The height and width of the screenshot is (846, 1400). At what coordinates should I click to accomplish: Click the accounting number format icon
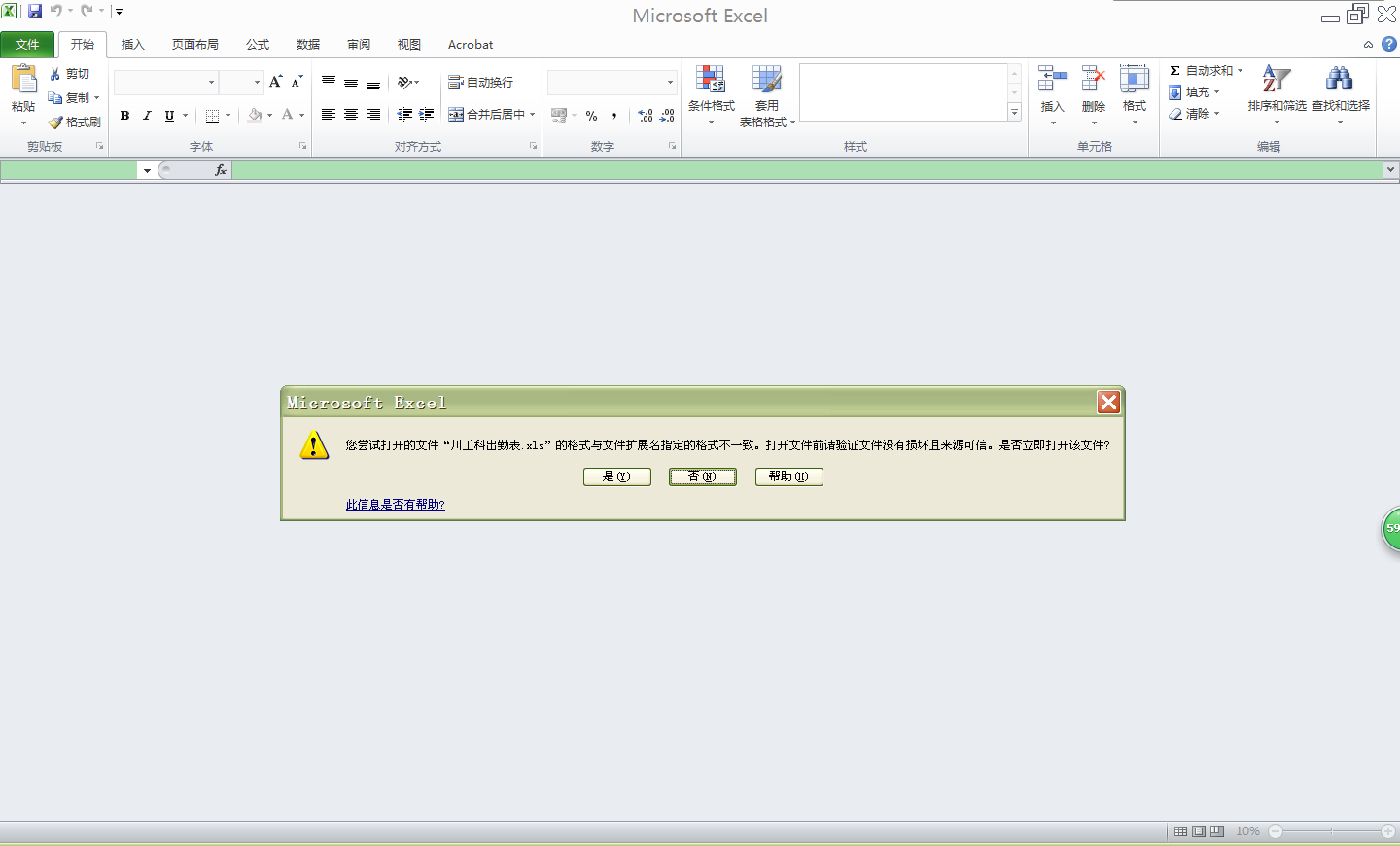point(559,116)
